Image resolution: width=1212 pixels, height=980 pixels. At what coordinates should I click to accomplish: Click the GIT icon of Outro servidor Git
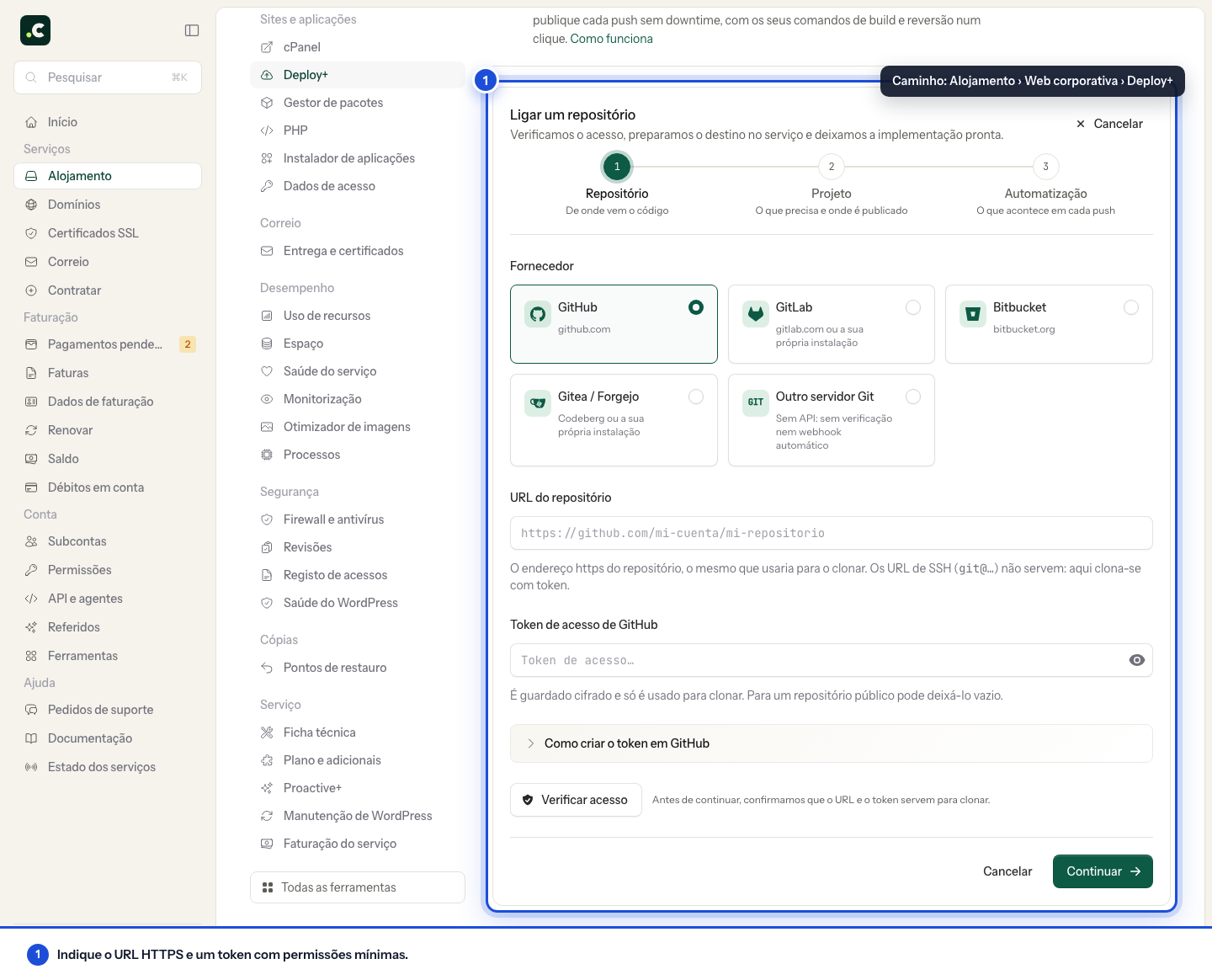pos(756,402)
